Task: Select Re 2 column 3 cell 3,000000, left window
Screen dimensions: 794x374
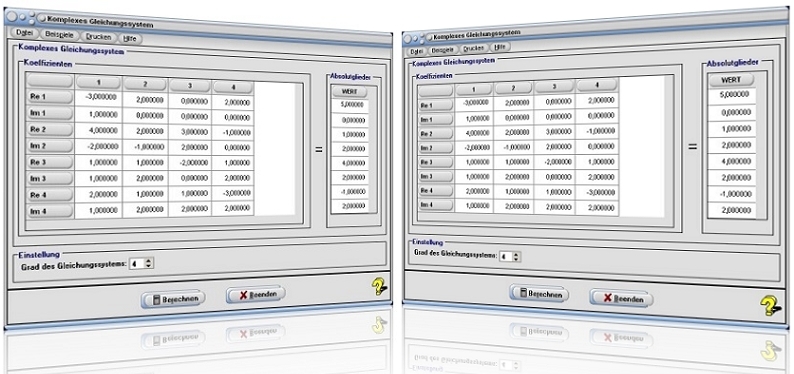Action: tap(190, 131)
